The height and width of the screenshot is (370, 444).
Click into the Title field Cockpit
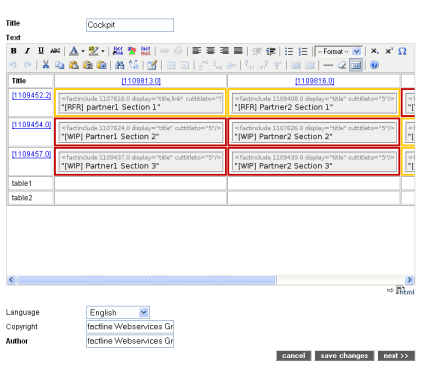[130, 25]
